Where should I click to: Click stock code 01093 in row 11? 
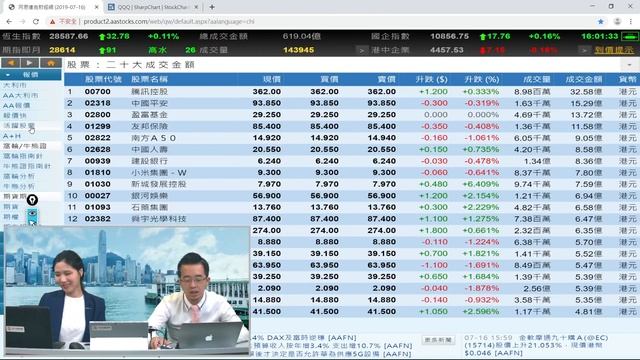tap(98, 207)
